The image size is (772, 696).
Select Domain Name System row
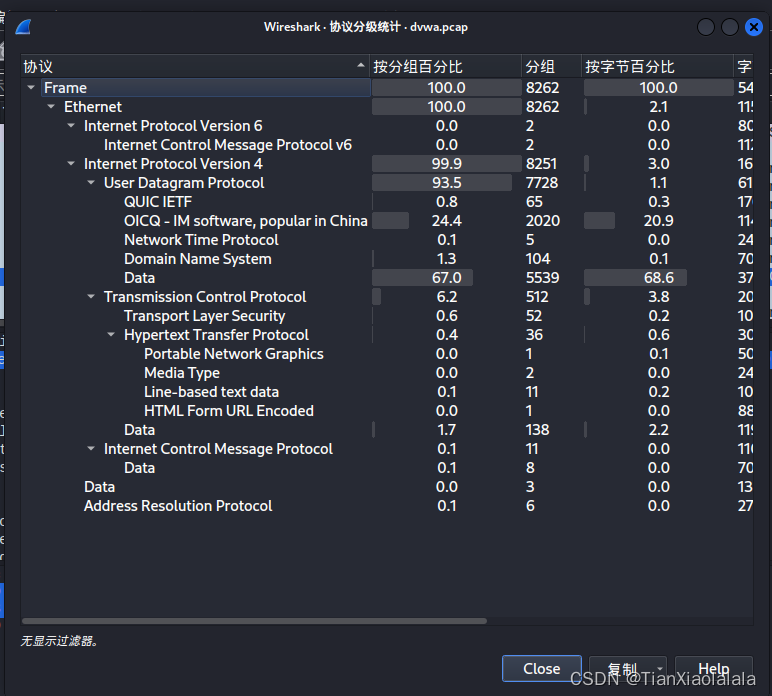coord(387,259)
